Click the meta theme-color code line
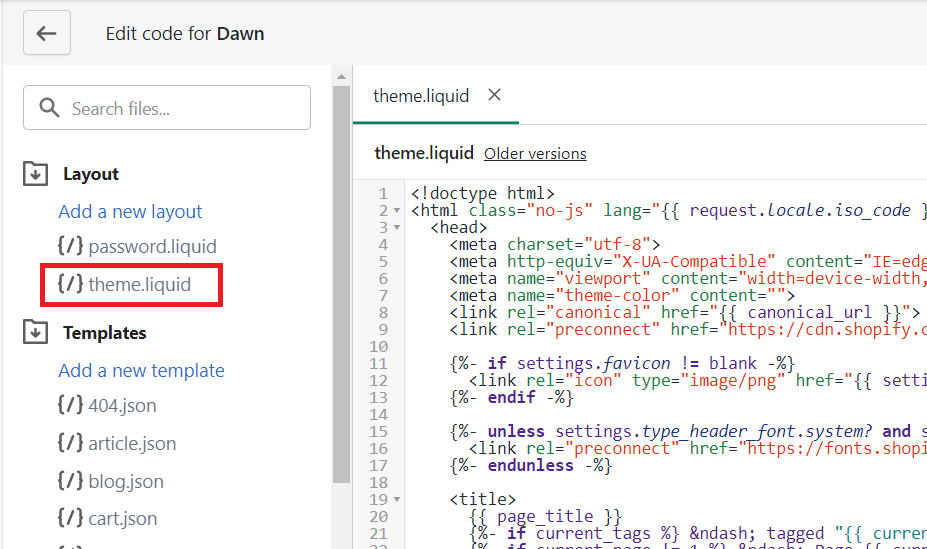The width and height of the screenshot is (927, 549). click(622, 295)
